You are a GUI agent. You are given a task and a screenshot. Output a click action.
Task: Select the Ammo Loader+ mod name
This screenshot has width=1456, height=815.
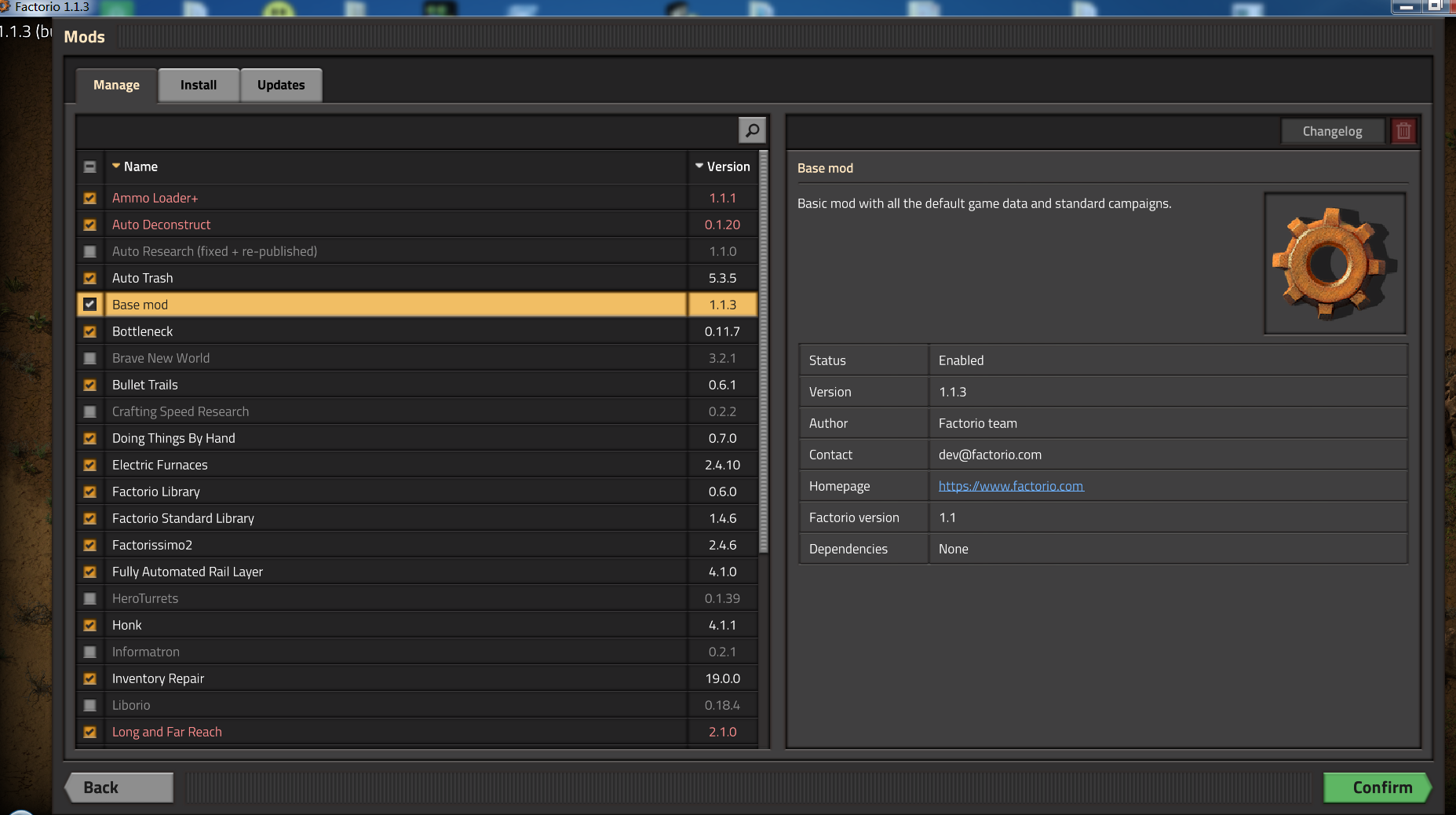click(x=155, y=198)
